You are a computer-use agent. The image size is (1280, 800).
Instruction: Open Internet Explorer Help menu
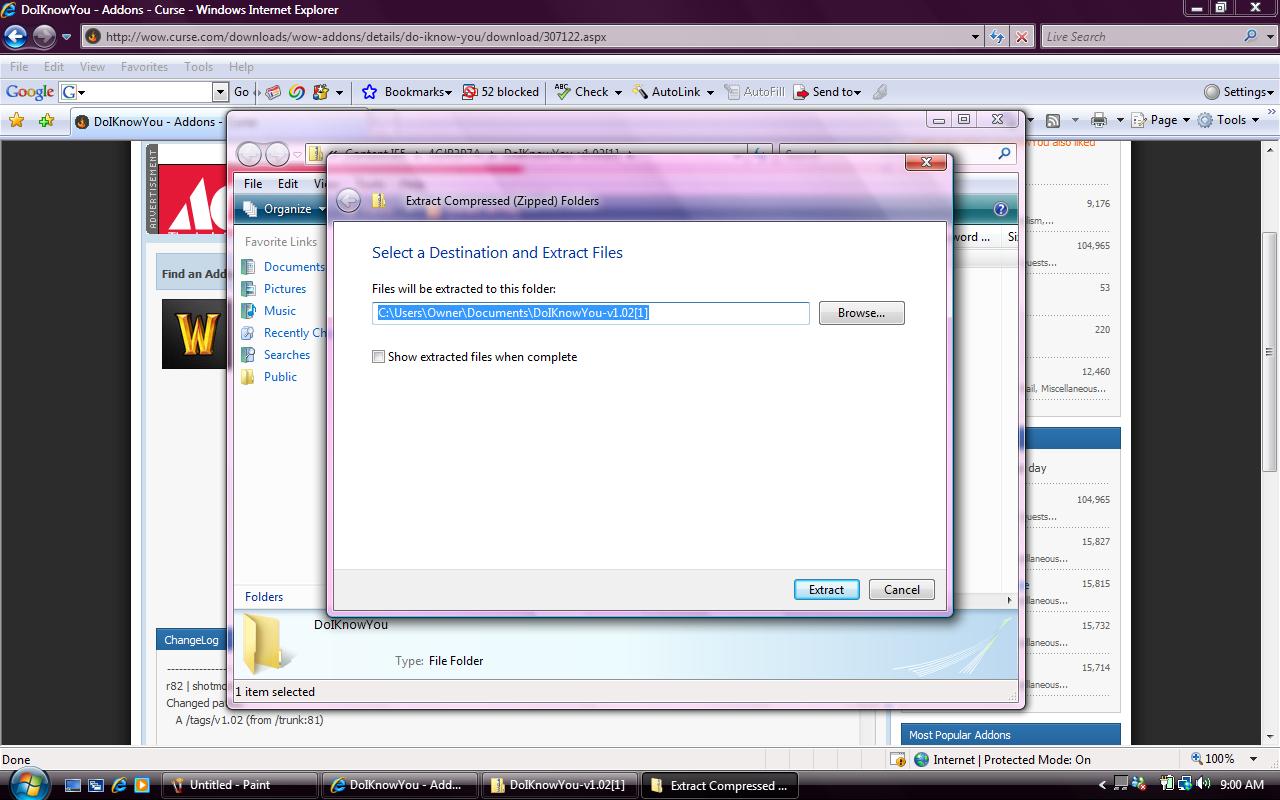click(241, 66)
